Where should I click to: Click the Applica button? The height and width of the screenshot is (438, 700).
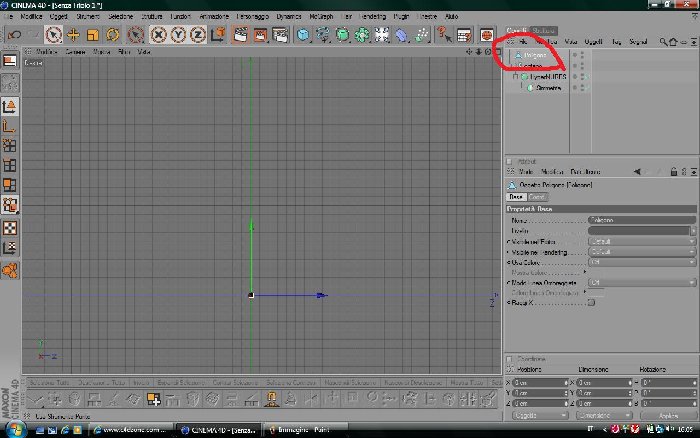click(x=668, y=416)
